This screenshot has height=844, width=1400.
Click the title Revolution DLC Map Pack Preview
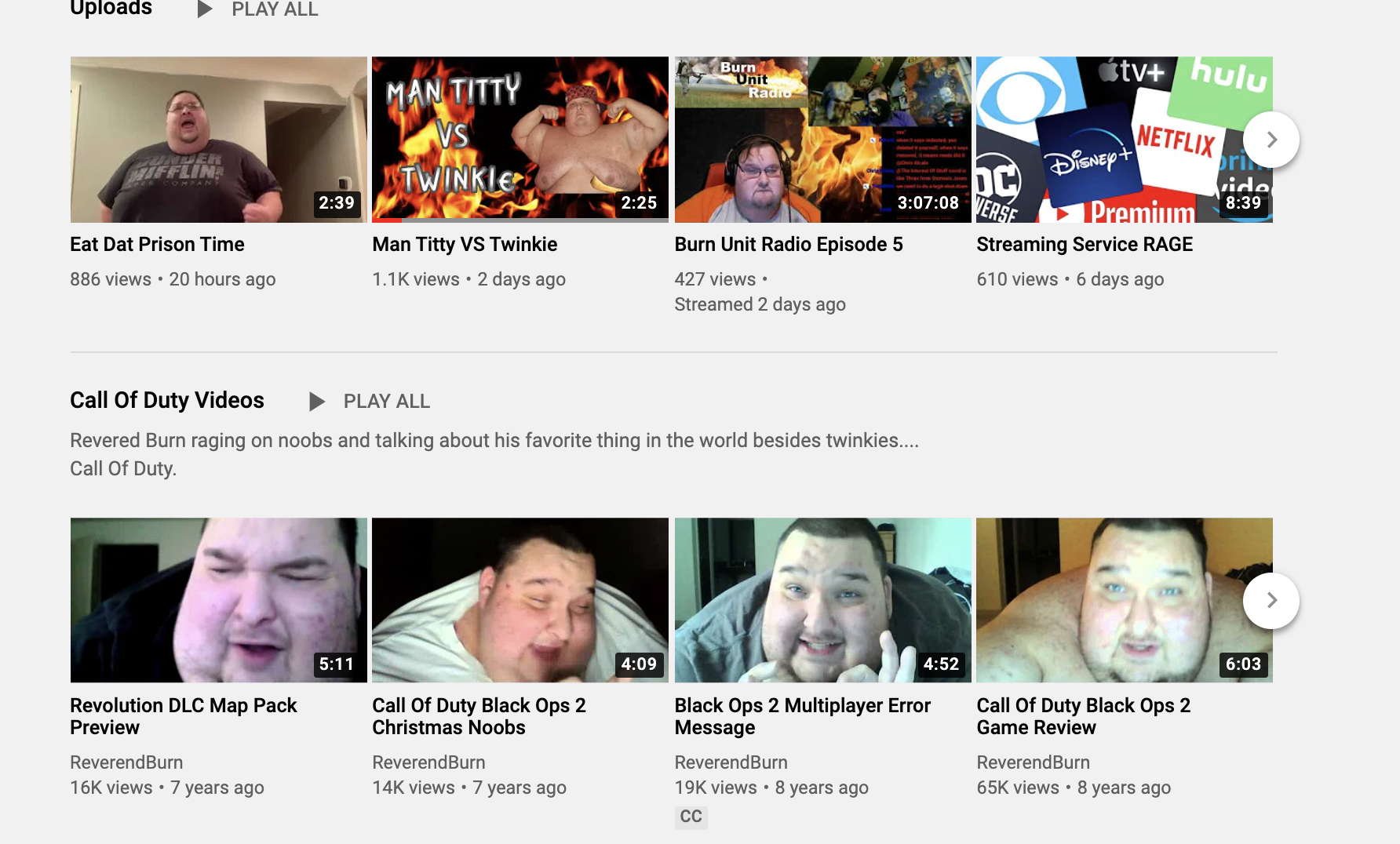point(184,716)
